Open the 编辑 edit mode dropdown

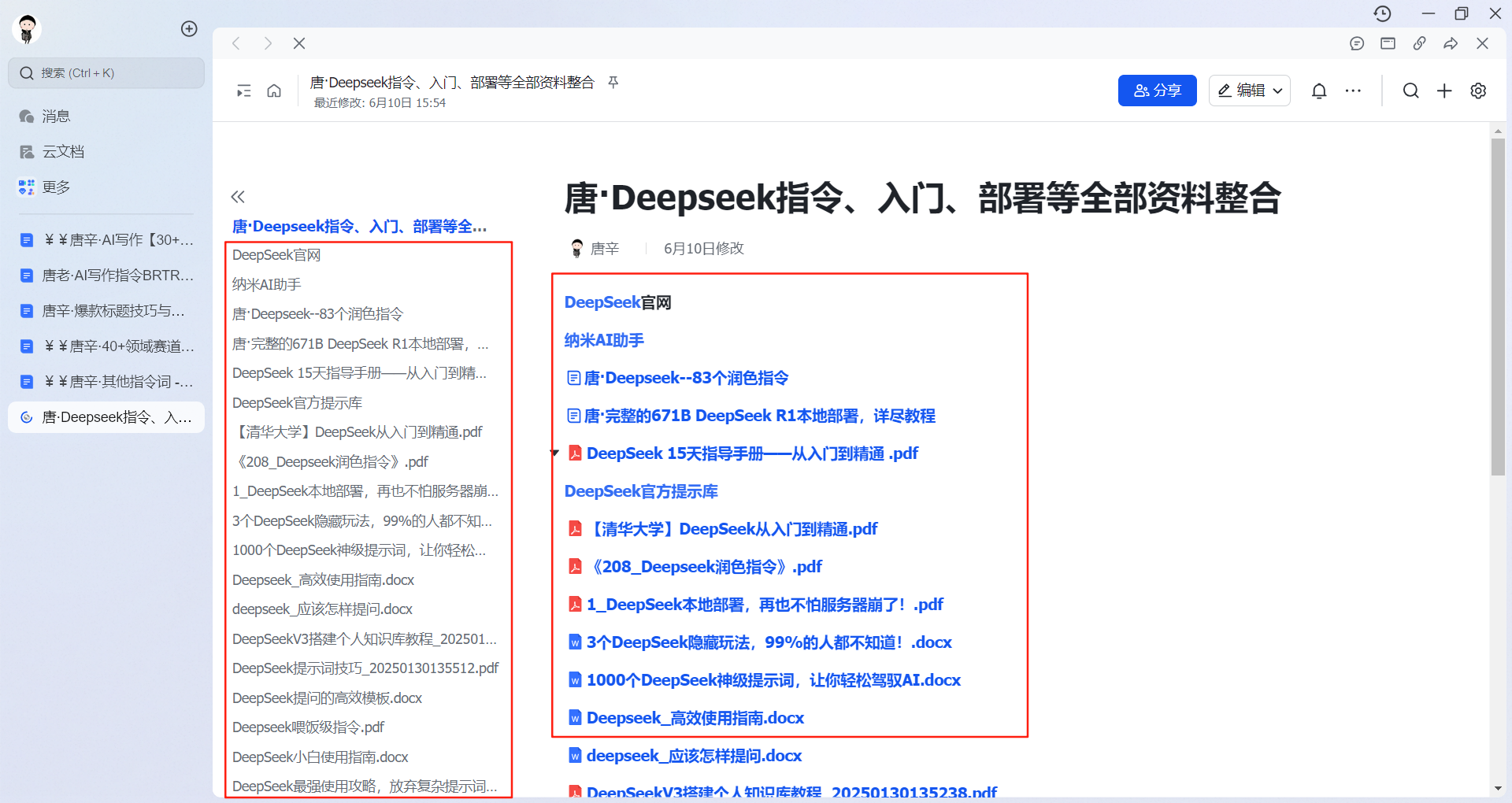pos(1250,91)
